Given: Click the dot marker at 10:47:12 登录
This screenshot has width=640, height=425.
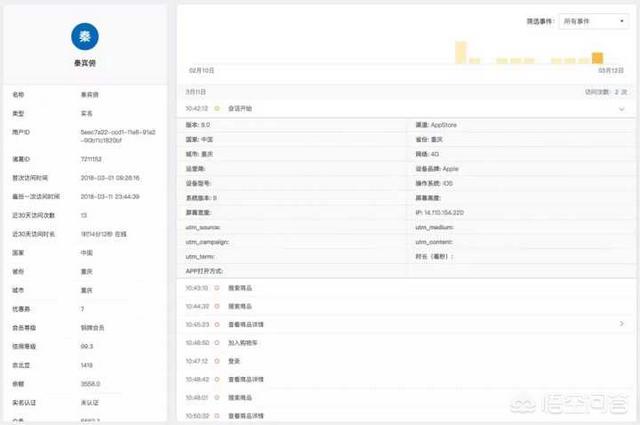Looking at the screenshot, I should pos(217,360).
